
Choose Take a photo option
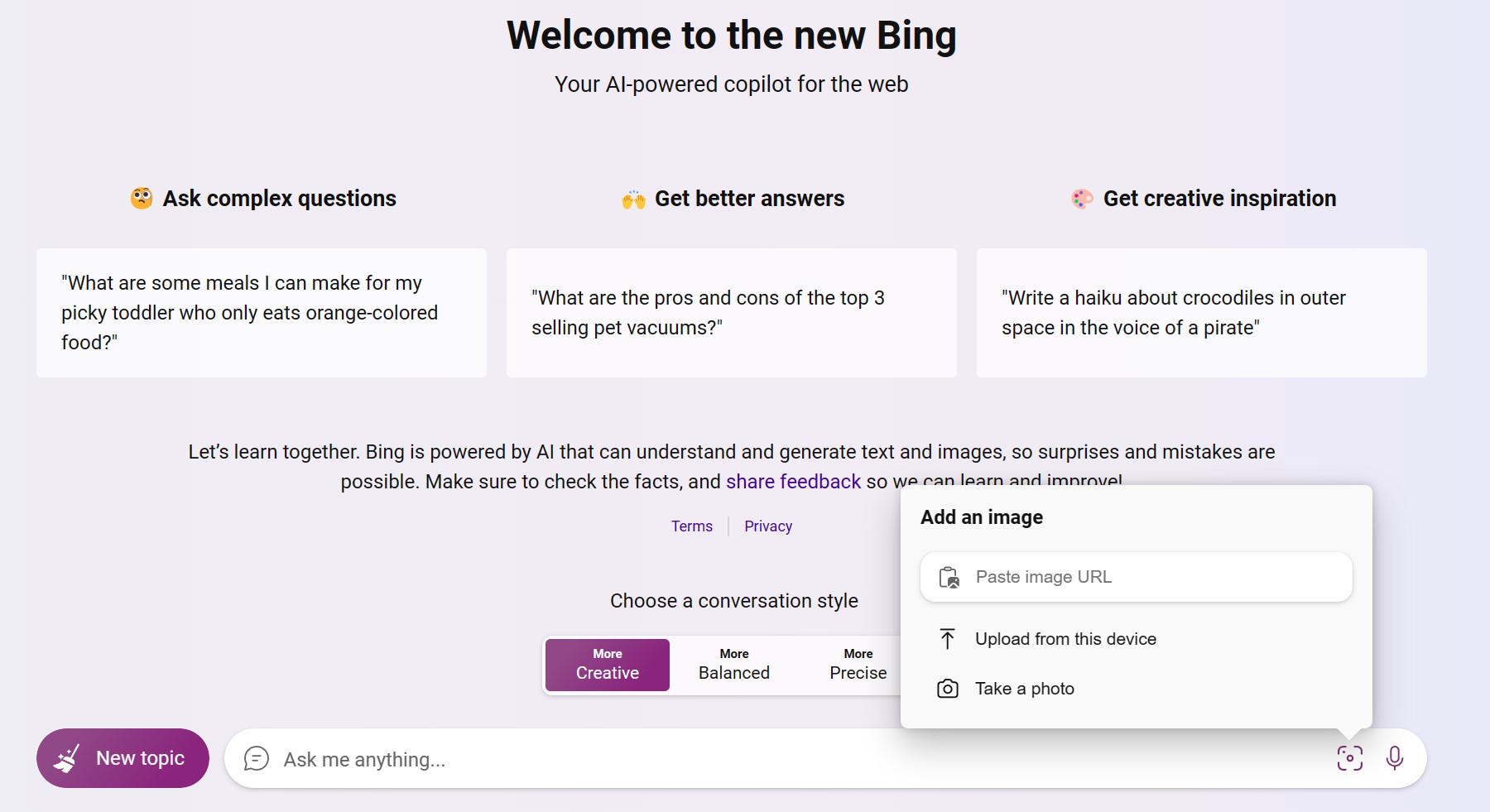point(1024,689)
